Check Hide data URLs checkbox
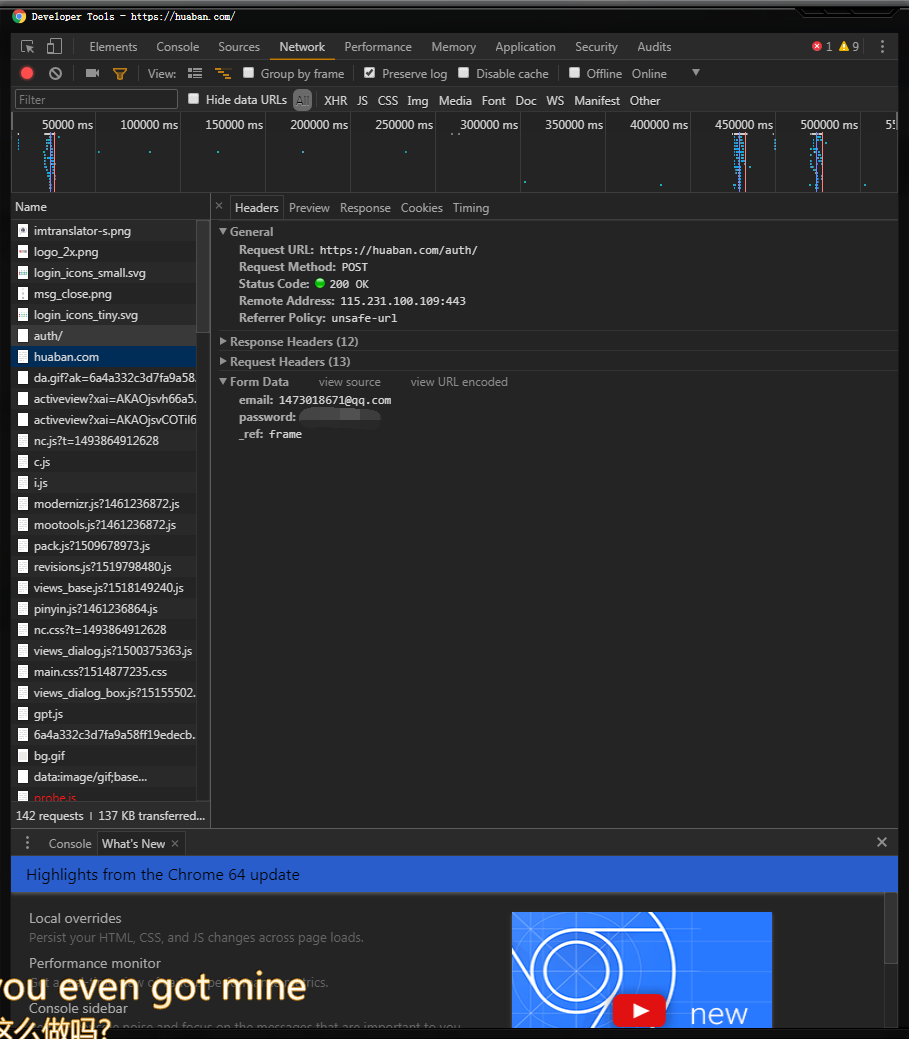909x1039 pixels. pos(193,99)
